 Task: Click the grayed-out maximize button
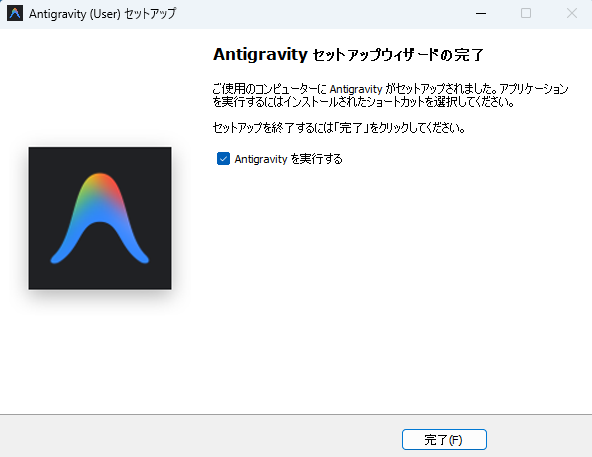526,13
